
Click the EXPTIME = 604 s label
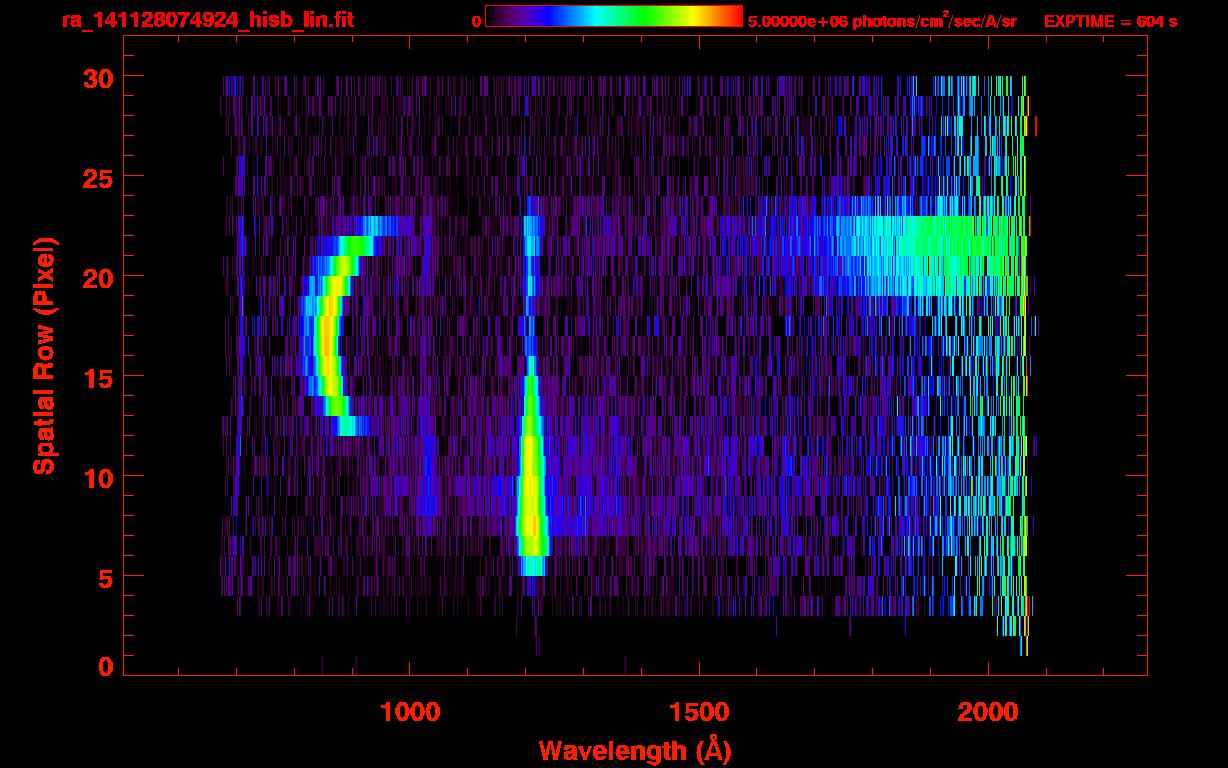pos(1110,20)
